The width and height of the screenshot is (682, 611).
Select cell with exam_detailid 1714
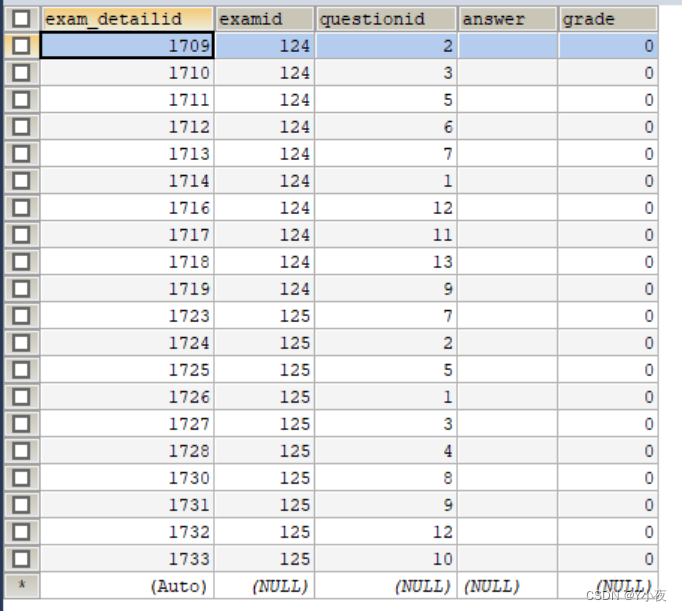point(127,180)
